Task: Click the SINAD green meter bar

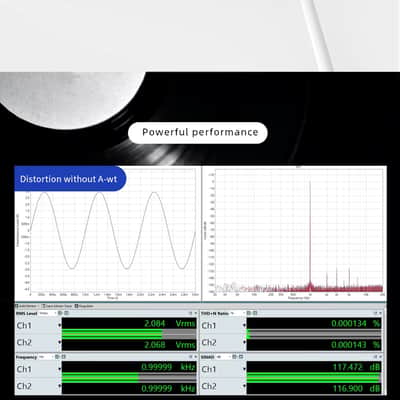Action: tap(314, 378)
